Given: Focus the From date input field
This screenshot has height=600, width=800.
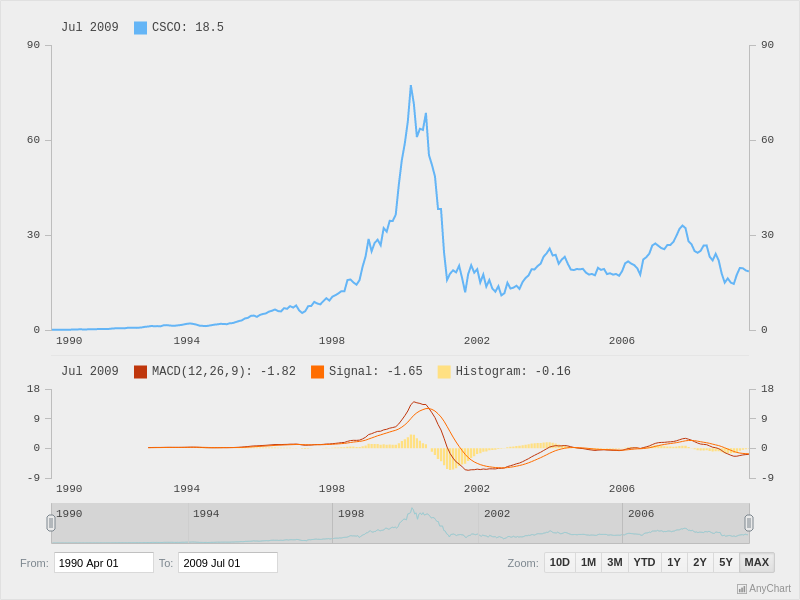Looking at the screenshot, I should point(104,563).
